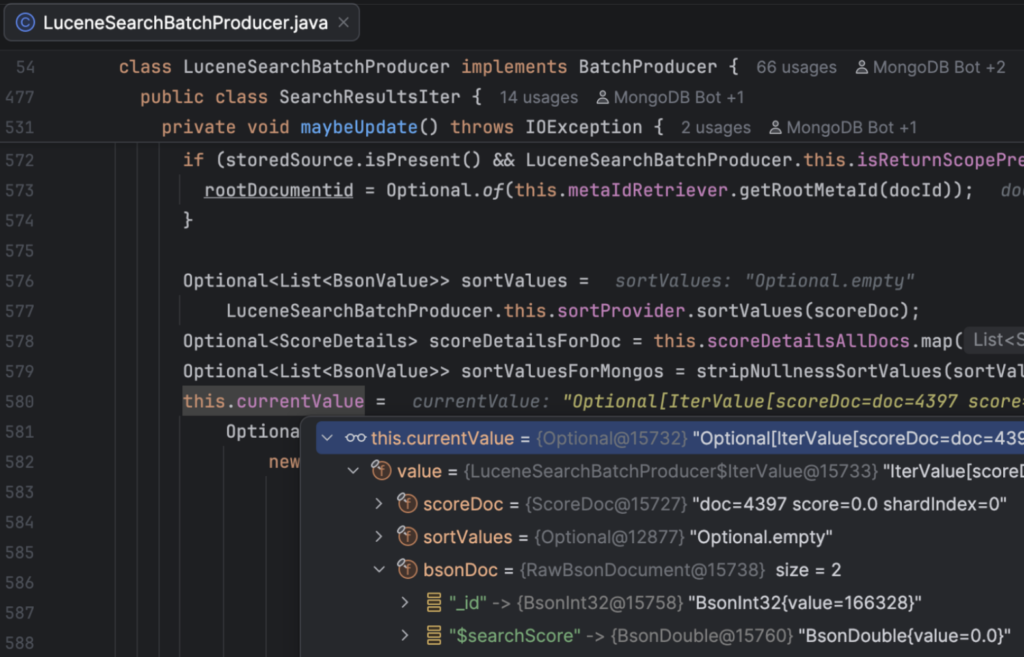
Task: Click the metaIdRetriever field on line 573
Action: tap(647, 191)
